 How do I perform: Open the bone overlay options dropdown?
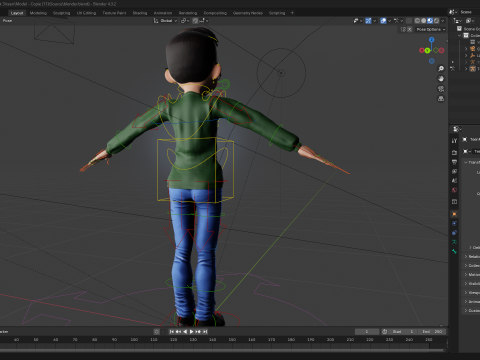click(398, 21)
